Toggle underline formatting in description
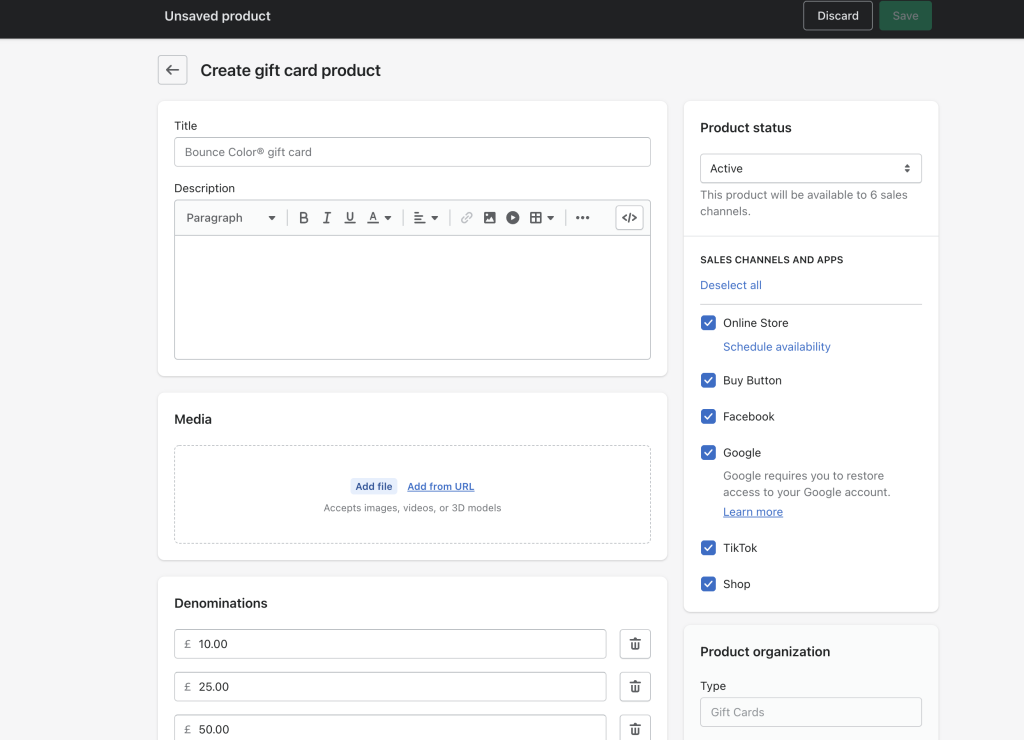 (350, 218)
